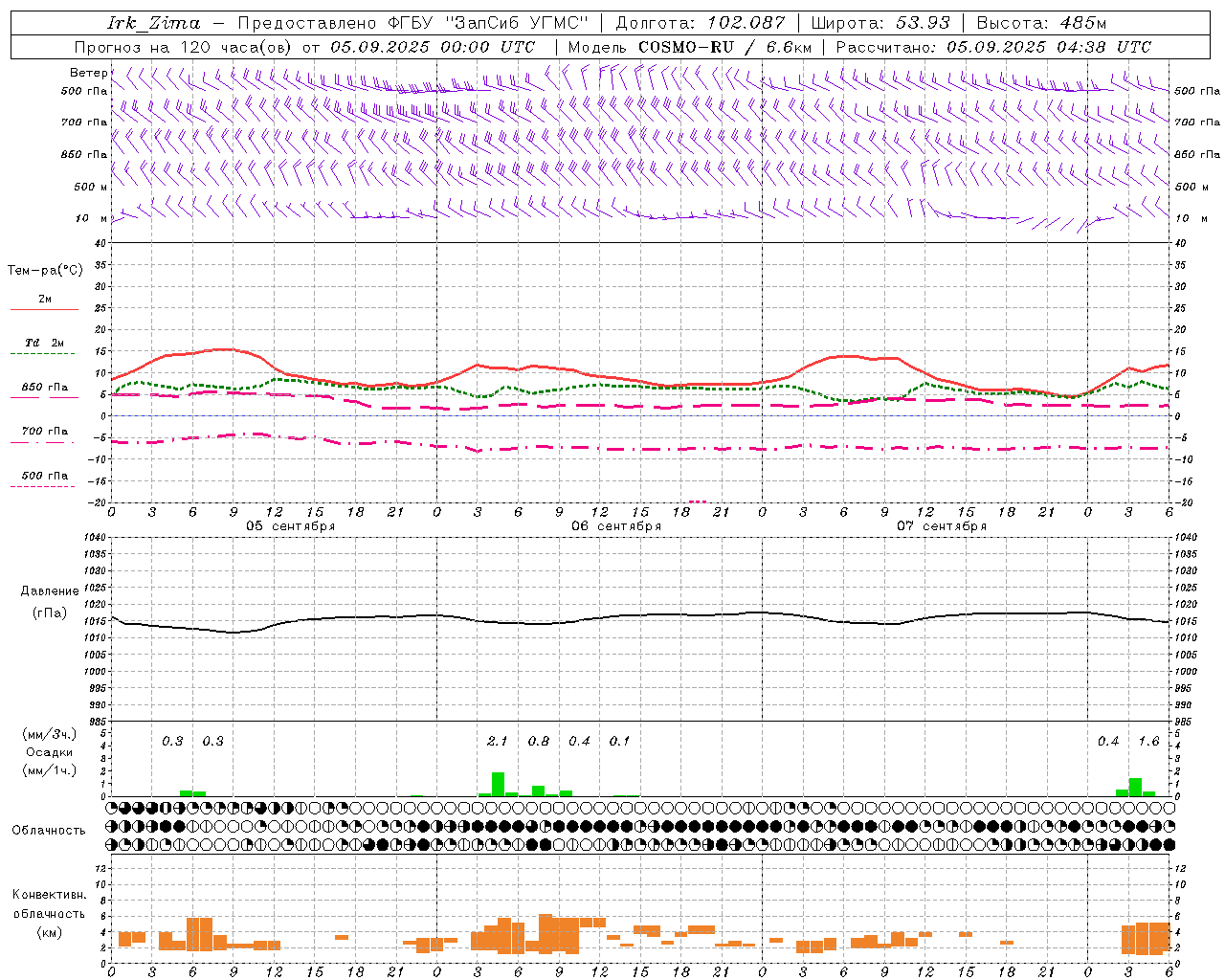This screenshot has width=1225, height=980.
Task: Click the "(мм/3ч.)" precipitation unit label
Action: point(50,735)
